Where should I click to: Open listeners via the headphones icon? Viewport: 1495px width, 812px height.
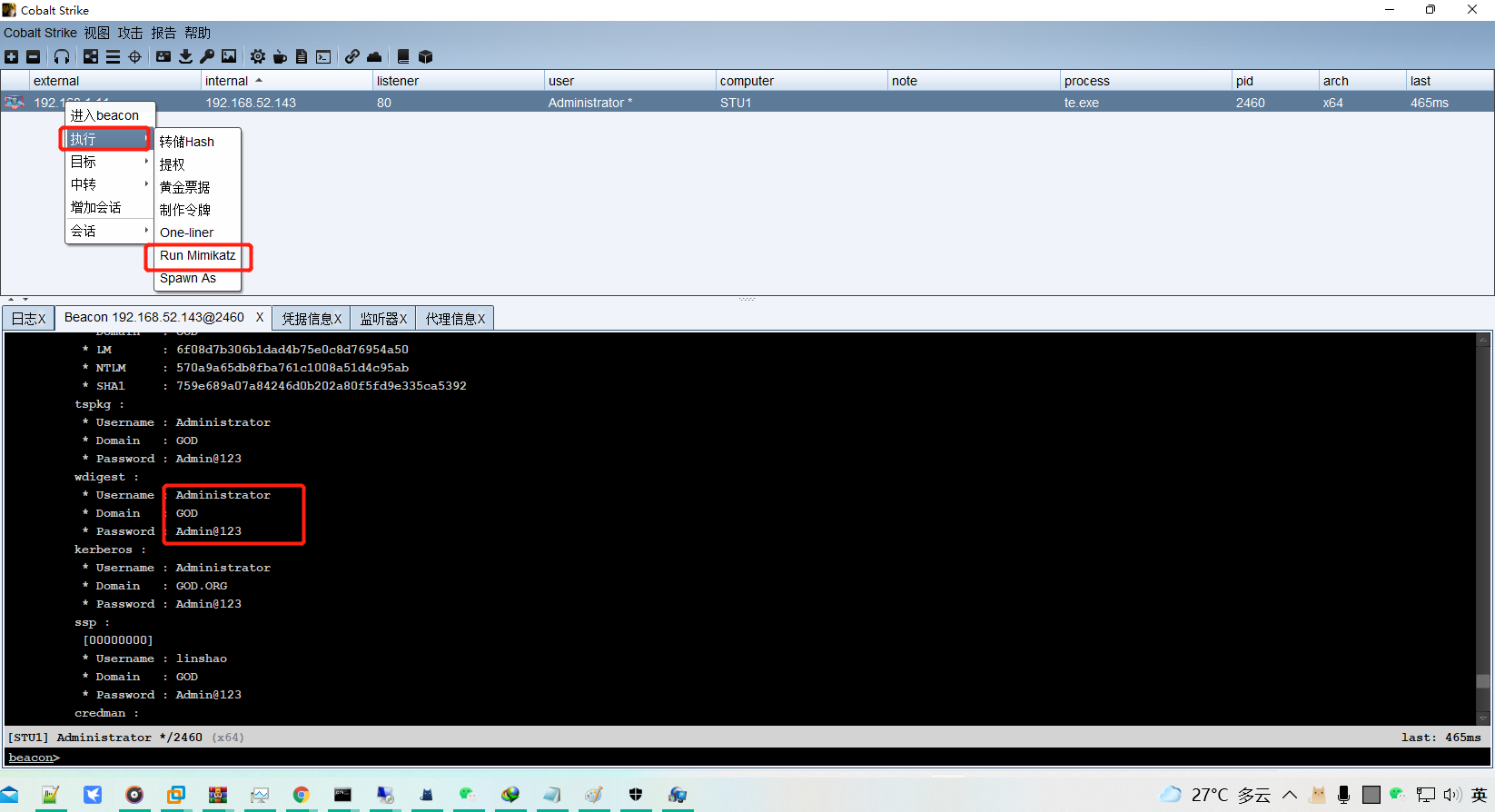tap(62, 56)
